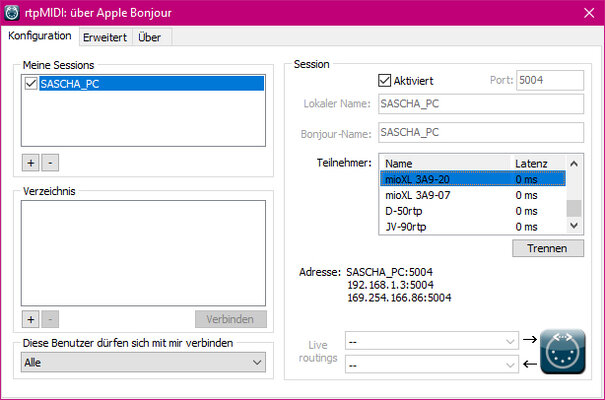This screenshot has height=400, width=605.
Task: Expand the incoming live routing dropdown
Action: point(432,364)
